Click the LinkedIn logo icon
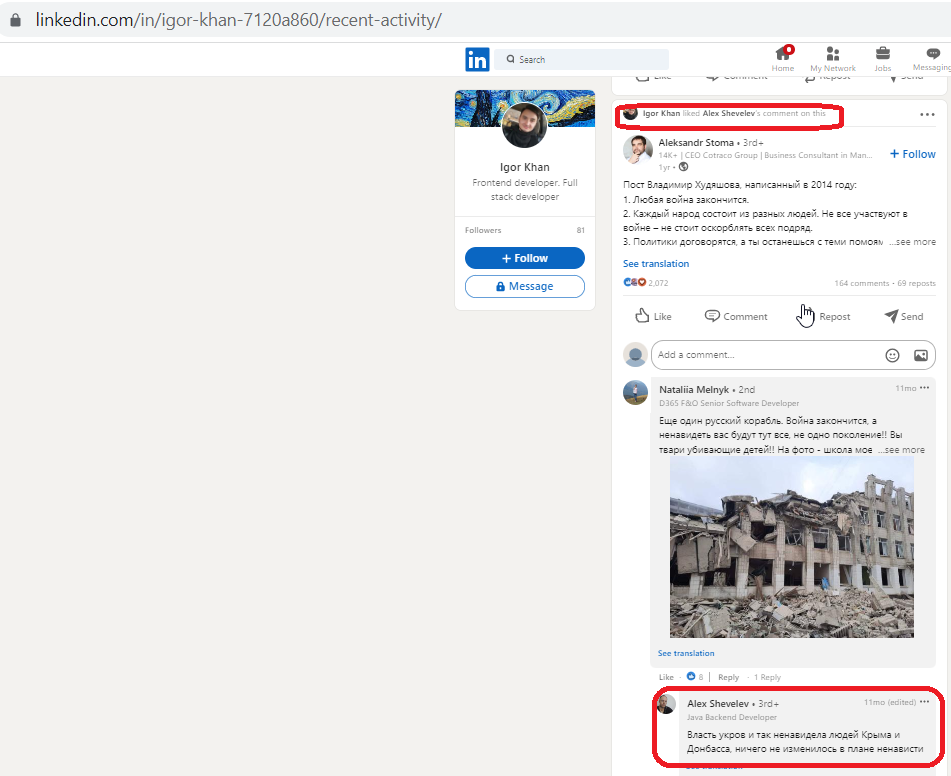This screenshot has height=776, width=951. (477, 59)
